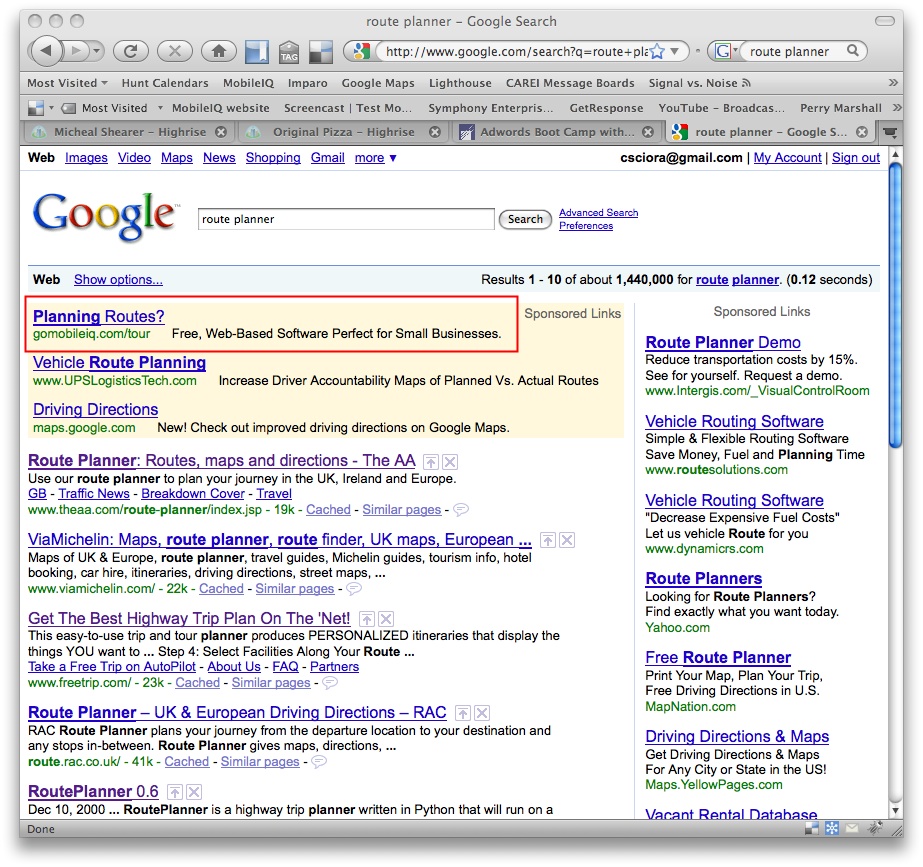Click the Stop loading button

[x=174, y=51]
